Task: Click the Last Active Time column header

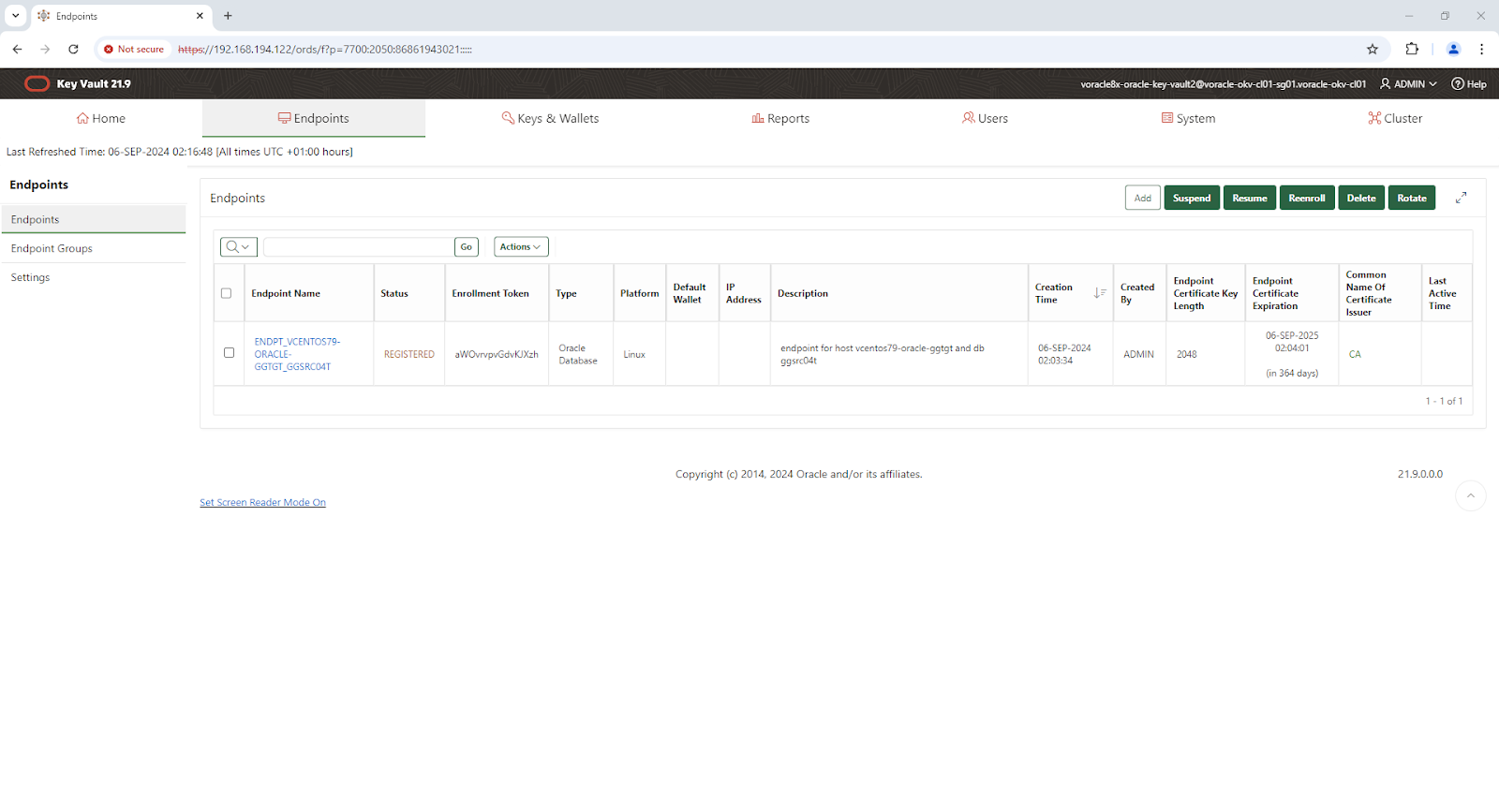Action: coord(1443,293)
